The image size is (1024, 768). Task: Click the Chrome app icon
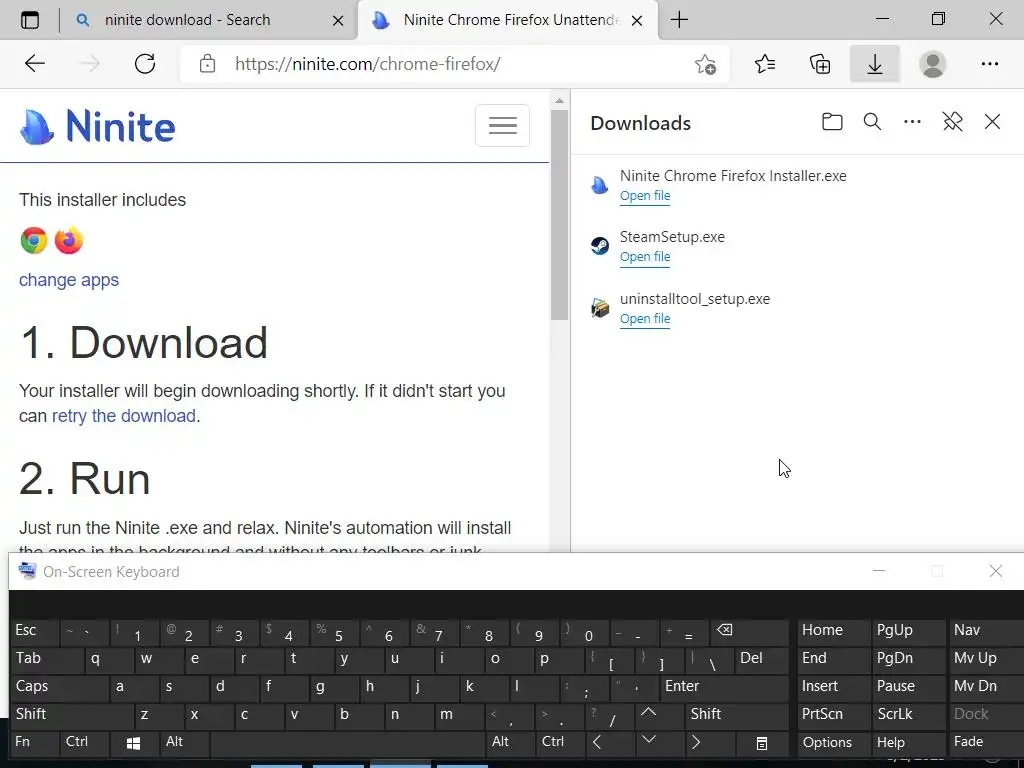pos(34,240)
